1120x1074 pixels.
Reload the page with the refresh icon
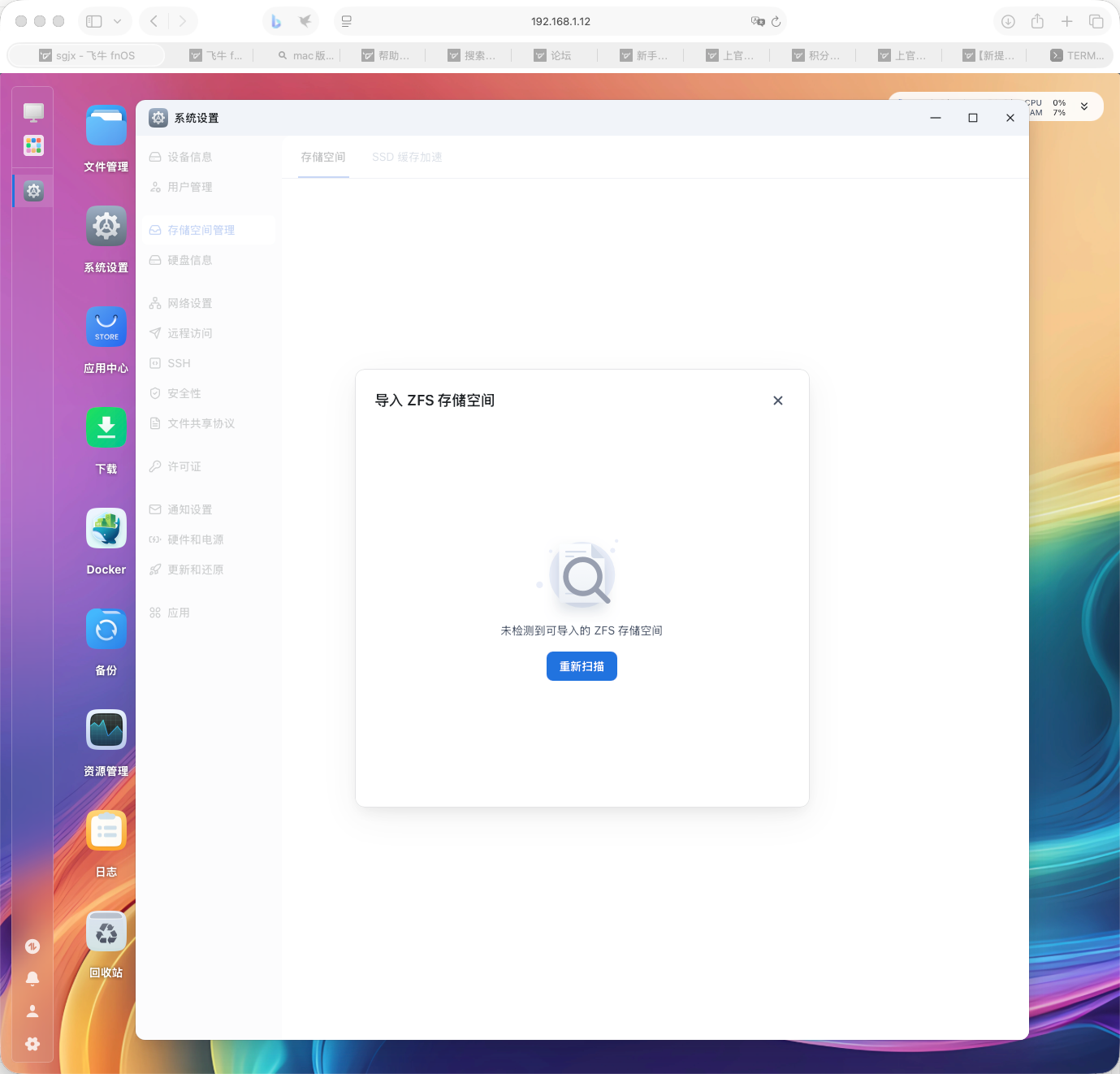click(x=776, y=22)
